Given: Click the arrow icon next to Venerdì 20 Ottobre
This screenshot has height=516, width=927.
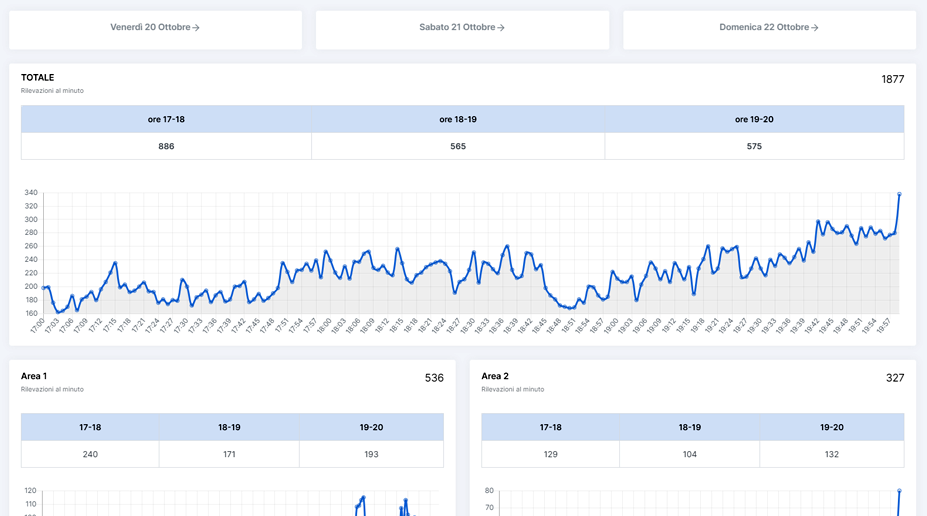Looking at the screenshot, I should pyautogui.click(x=196, y=28).
